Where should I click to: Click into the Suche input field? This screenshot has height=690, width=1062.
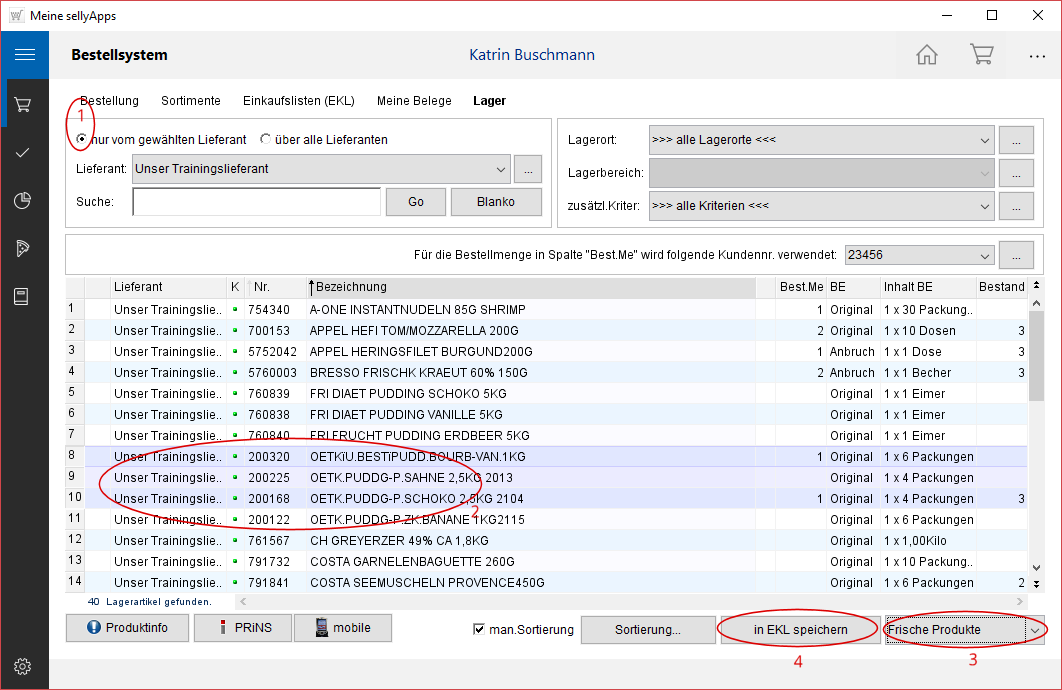(256, 202)
